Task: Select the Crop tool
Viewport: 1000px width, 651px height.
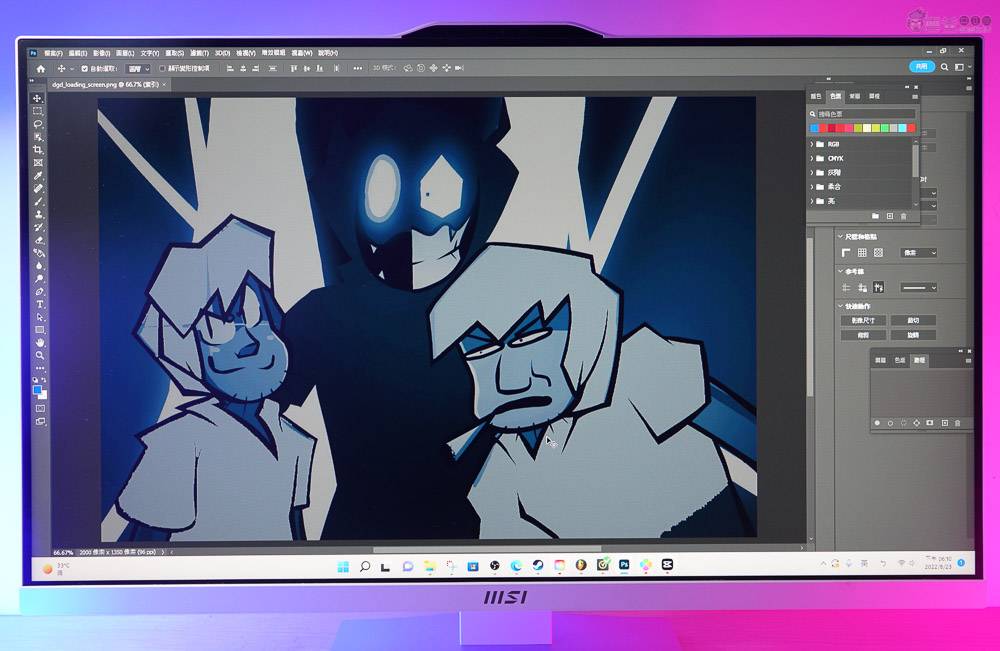Action: 38,150
